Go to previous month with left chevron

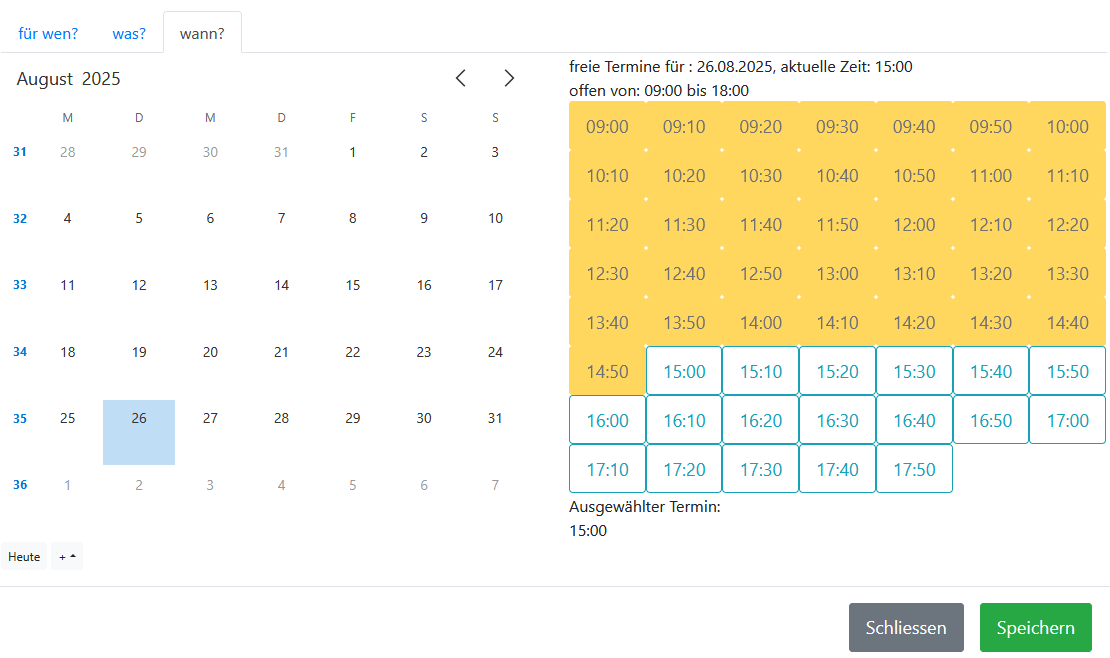click(x=460, y=78)
